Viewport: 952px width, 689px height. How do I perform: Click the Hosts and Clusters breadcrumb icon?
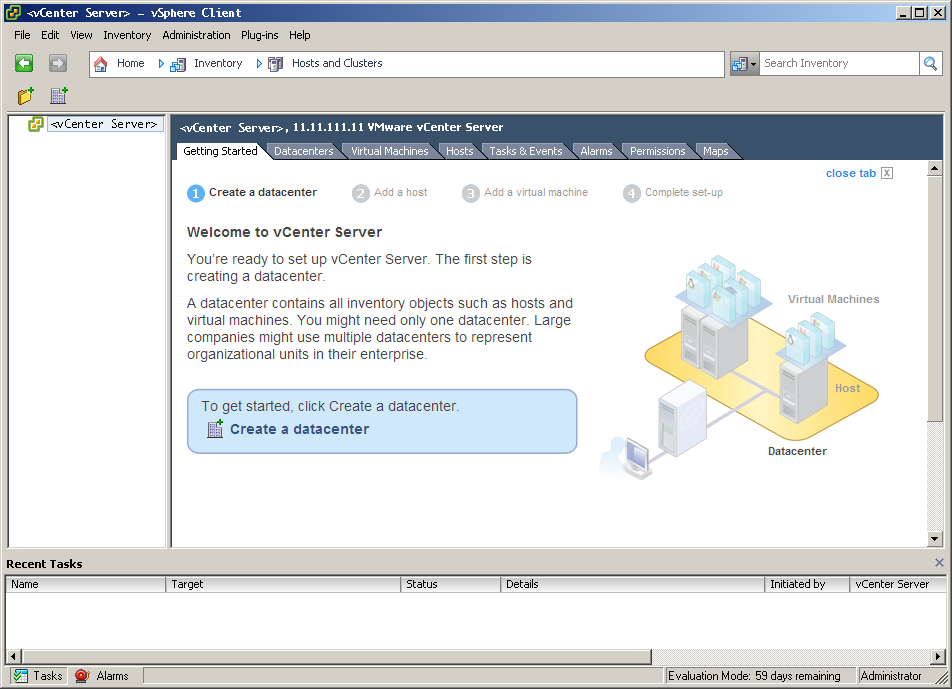point(276,63)
